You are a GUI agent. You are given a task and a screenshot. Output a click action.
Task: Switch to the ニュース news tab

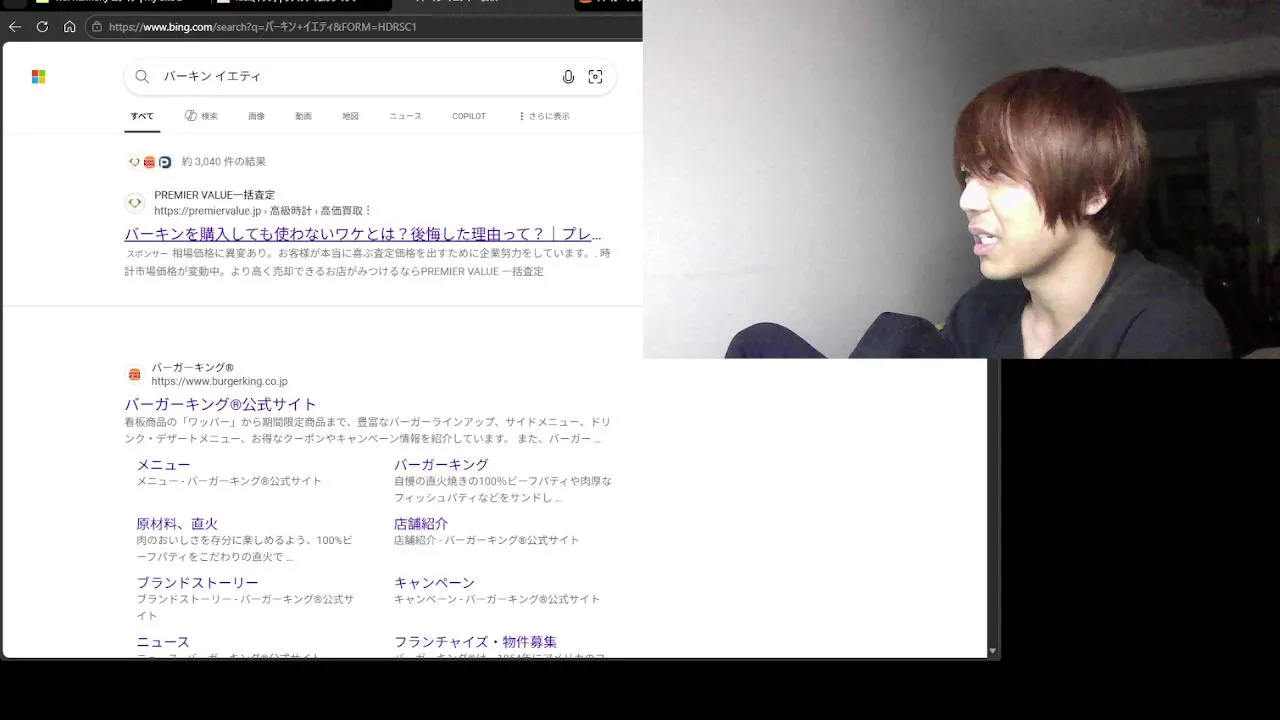point(405,116)
